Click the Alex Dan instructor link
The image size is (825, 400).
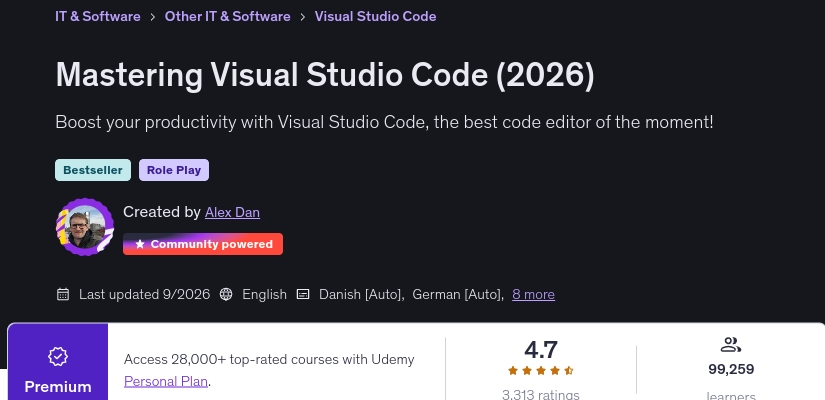(232, 212)
